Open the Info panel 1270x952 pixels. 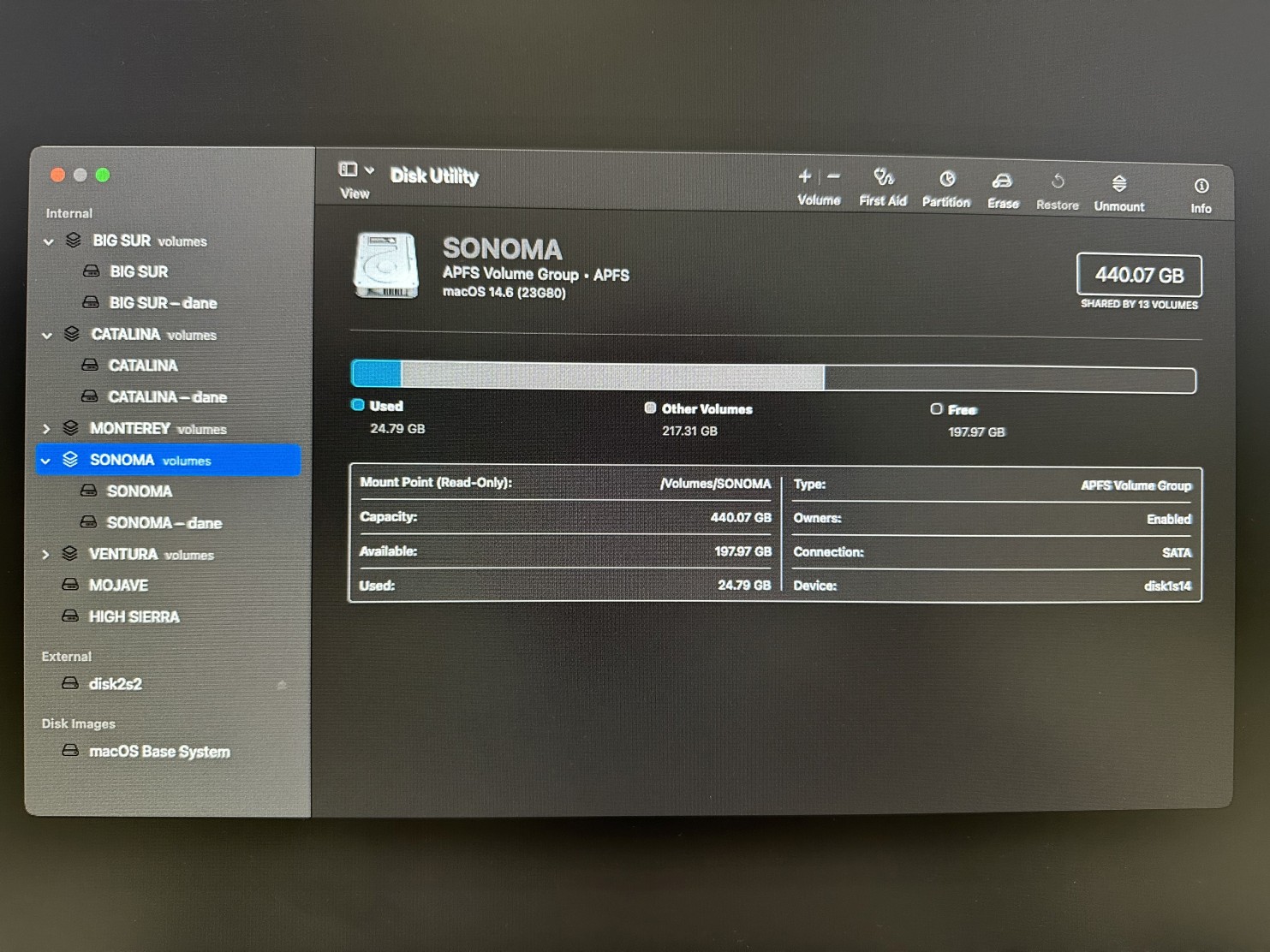[x=1201, y=195]
